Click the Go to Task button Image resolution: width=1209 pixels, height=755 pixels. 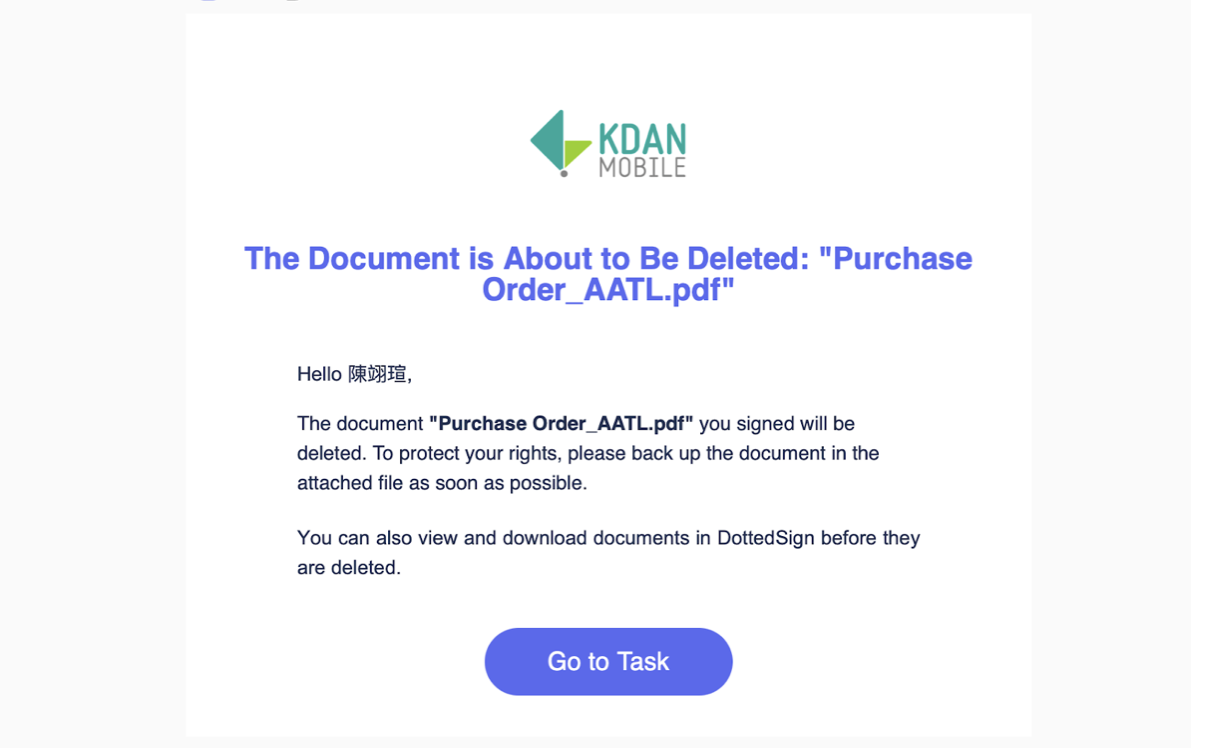coord(608,661)
